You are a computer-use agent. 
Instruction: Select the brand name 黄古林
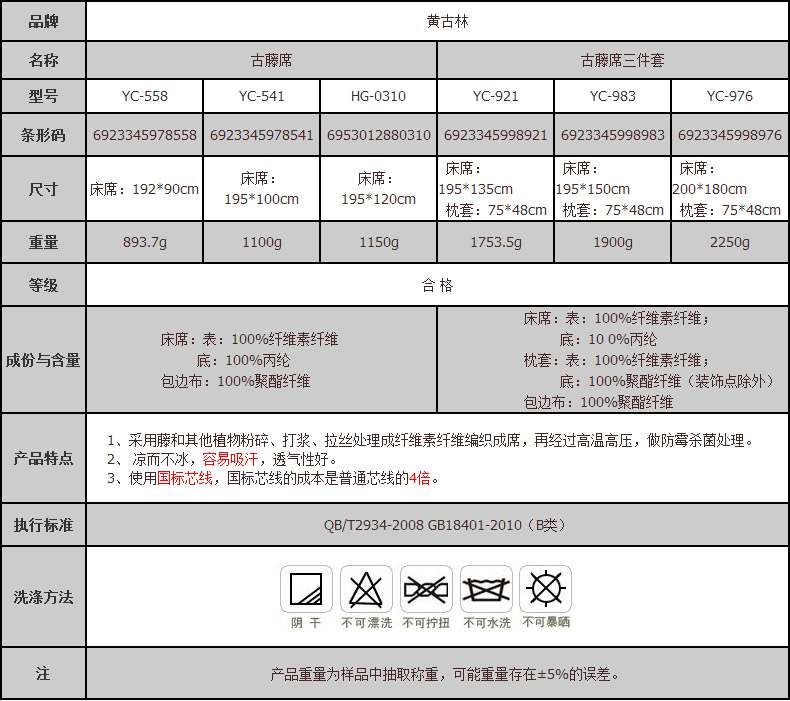click(447, 21)
